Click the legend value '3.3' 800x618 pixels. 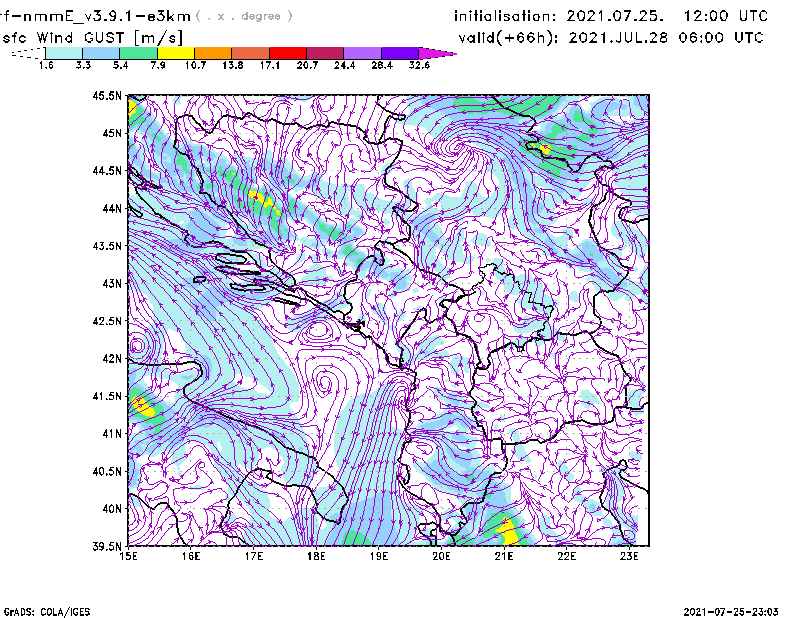[x=83, y=65]
